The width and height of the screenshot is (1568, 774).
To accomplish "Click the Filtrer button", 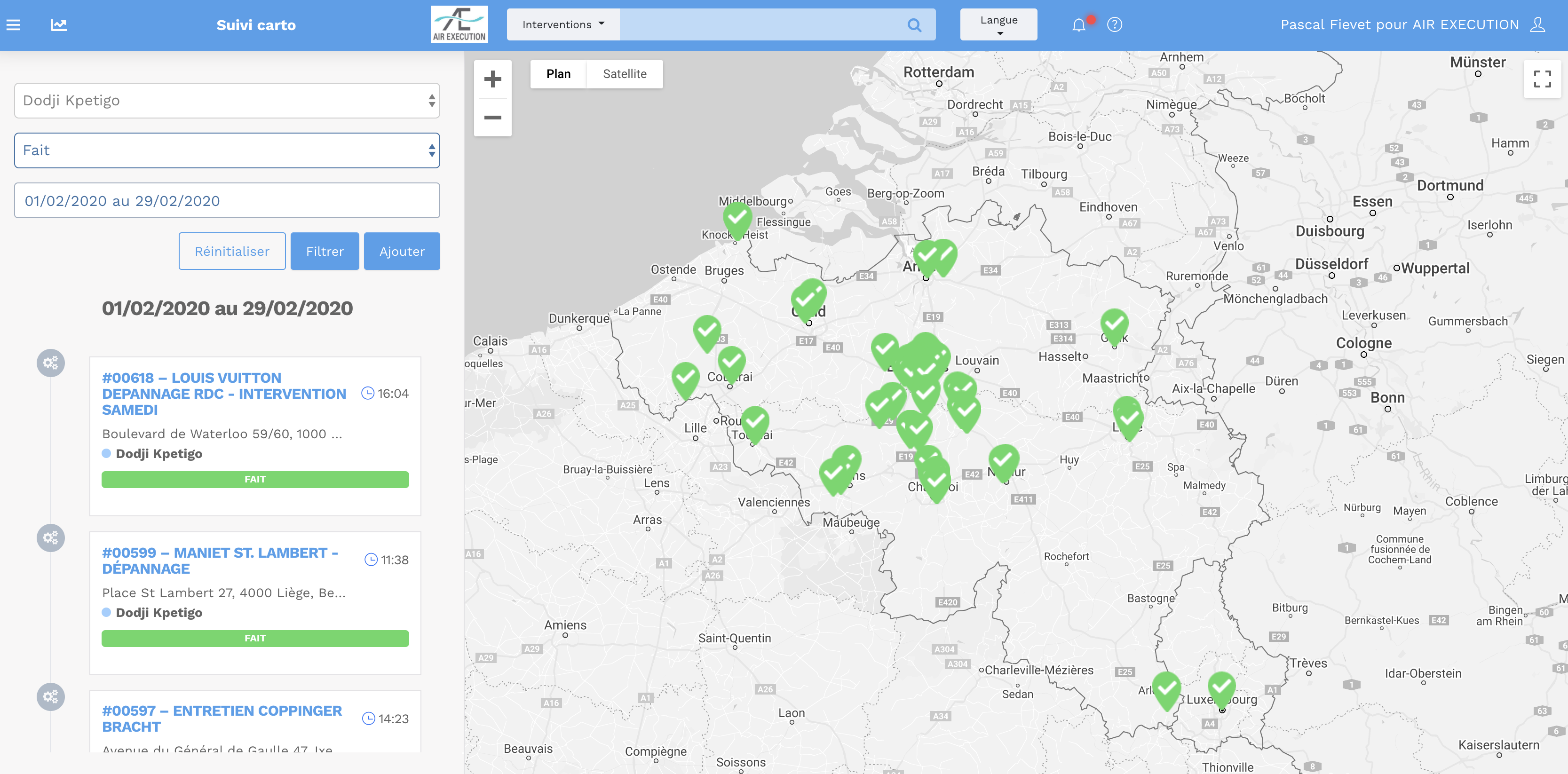I will click(x=325, y=251).
